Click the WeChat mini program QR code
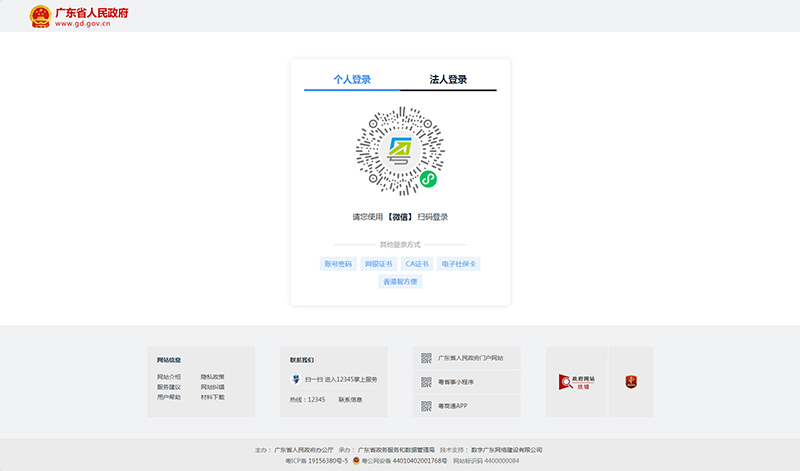Screen dimensions: 800x471 (x=400, y=150)
